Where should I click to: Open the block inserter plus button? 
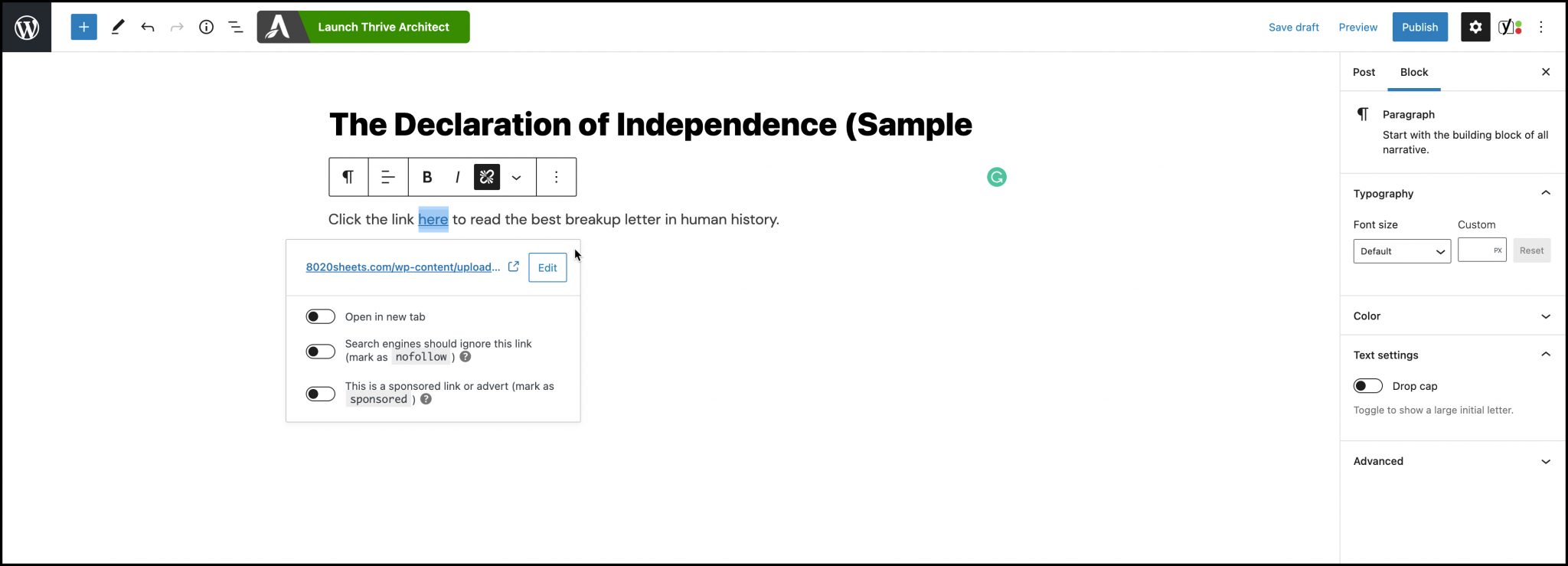(x=83, y=28)
